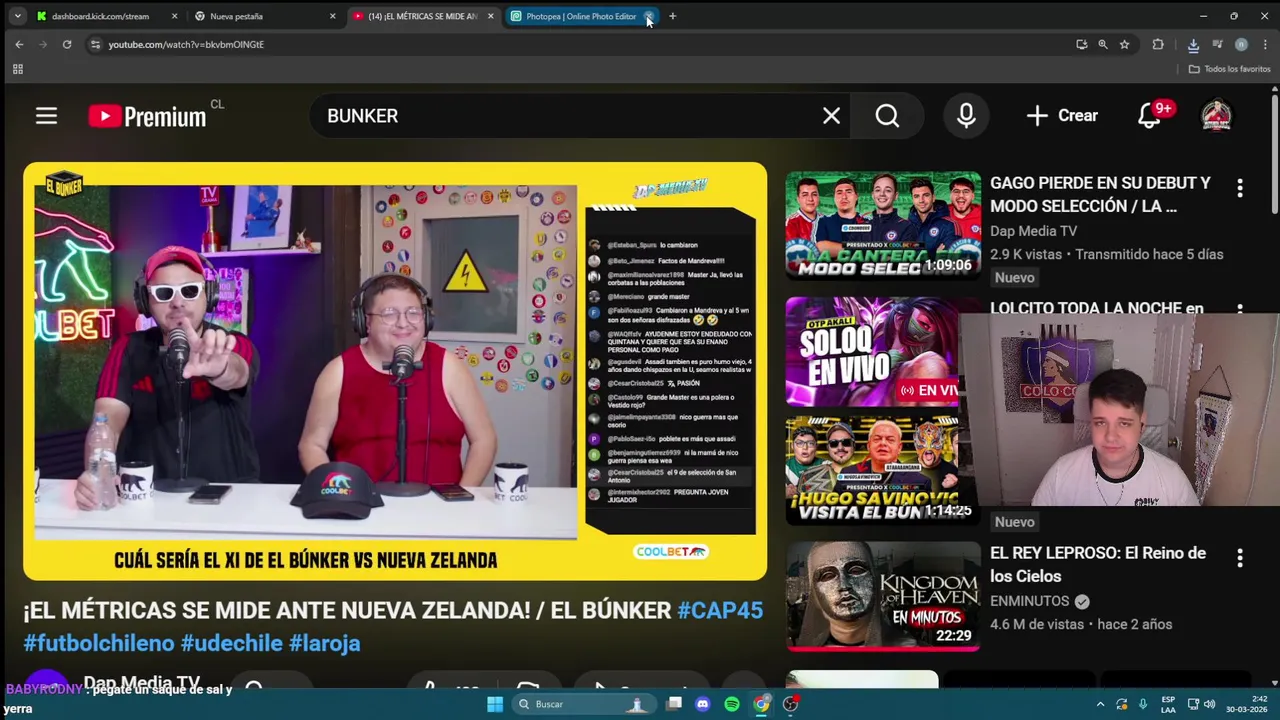The width and height of the screenshot is (1280, 720).
Task: Open Spotify from the taskbar
Action: coord(732,704)
